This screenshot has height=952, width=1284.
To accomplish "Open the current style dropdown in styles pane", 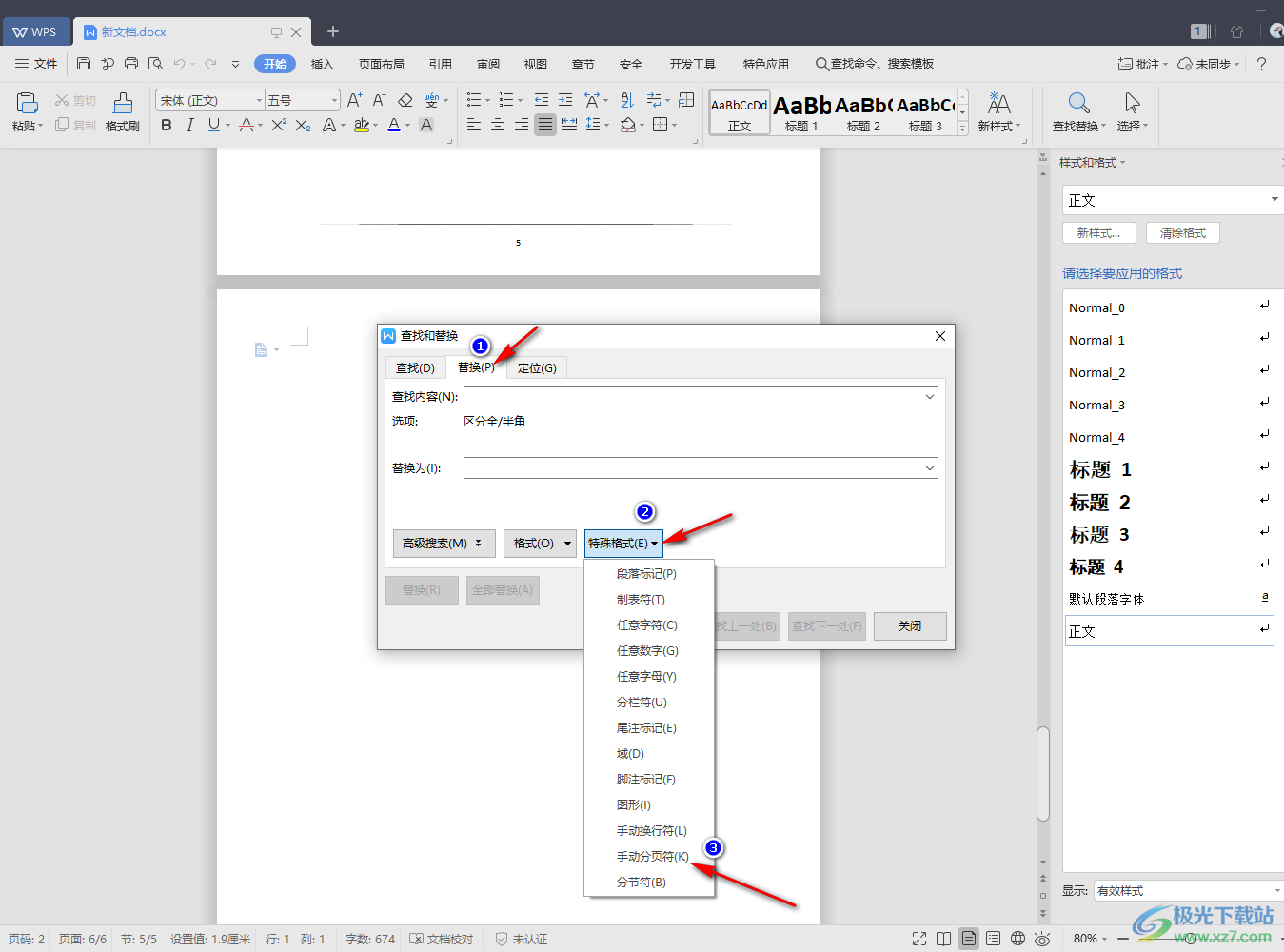I will (1274, 200).
